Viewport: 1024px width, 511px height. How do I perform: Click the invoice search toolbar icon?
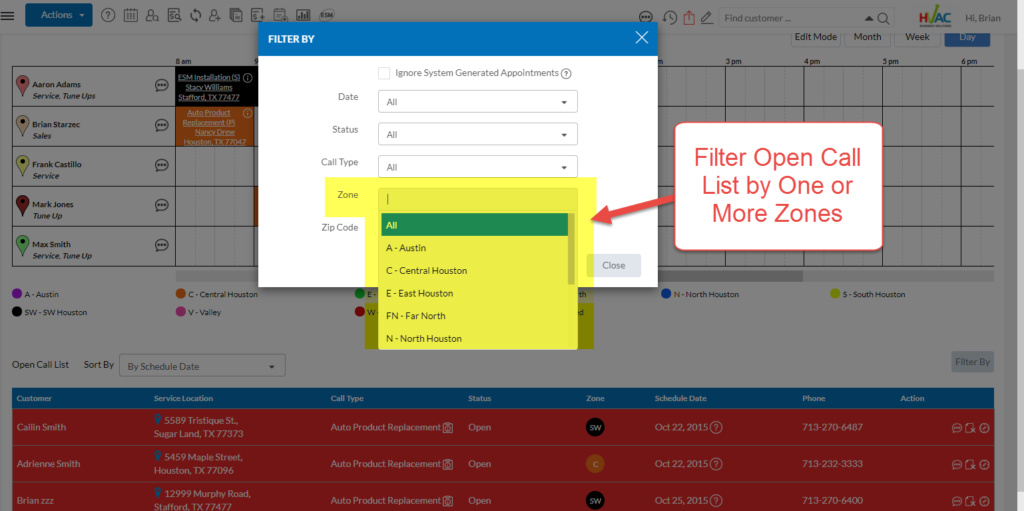(174, 15)
